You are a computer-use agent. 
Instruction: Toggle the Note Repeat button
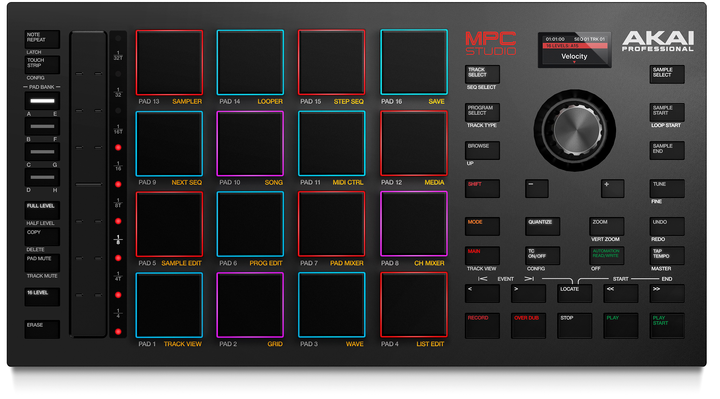pyautogui.click(x=42, y=39)
